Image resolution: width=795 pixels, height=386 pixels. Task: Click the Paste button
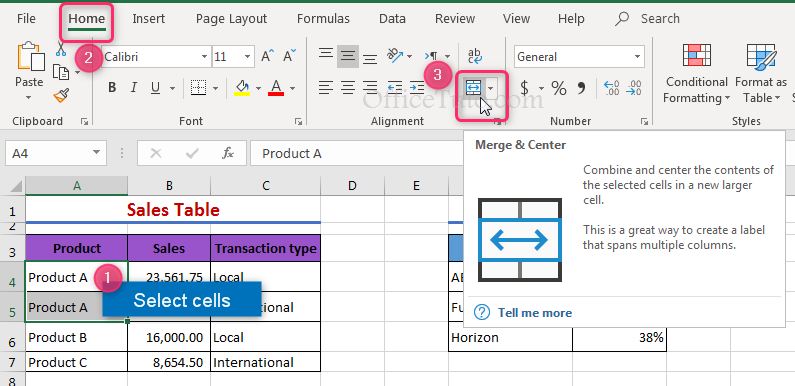pyautogui.click(x=29, y=71)
